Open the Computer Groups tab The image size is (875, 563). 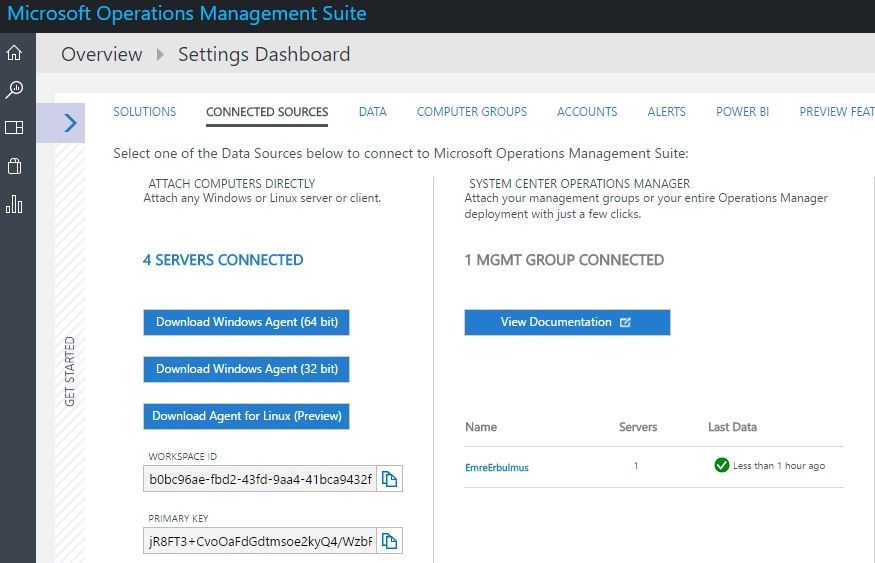point(472,112)
